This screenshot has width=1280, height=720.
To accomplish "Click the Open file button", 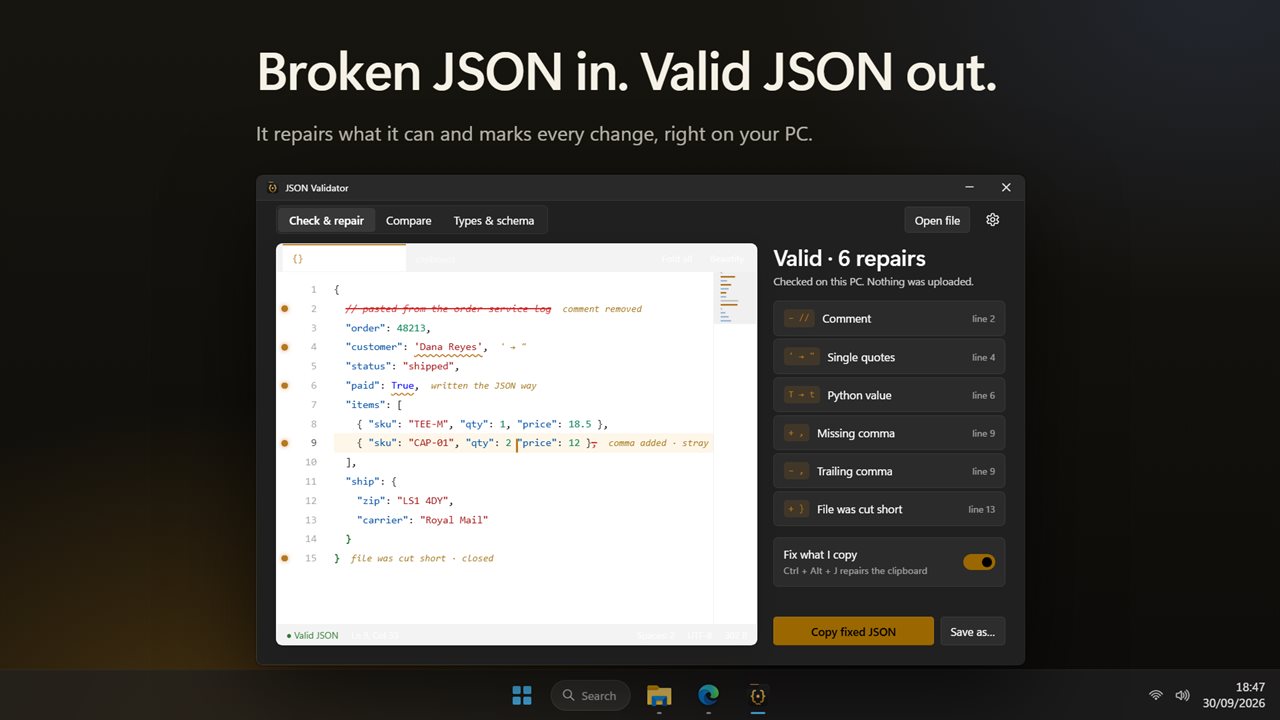I will point(937,220).
